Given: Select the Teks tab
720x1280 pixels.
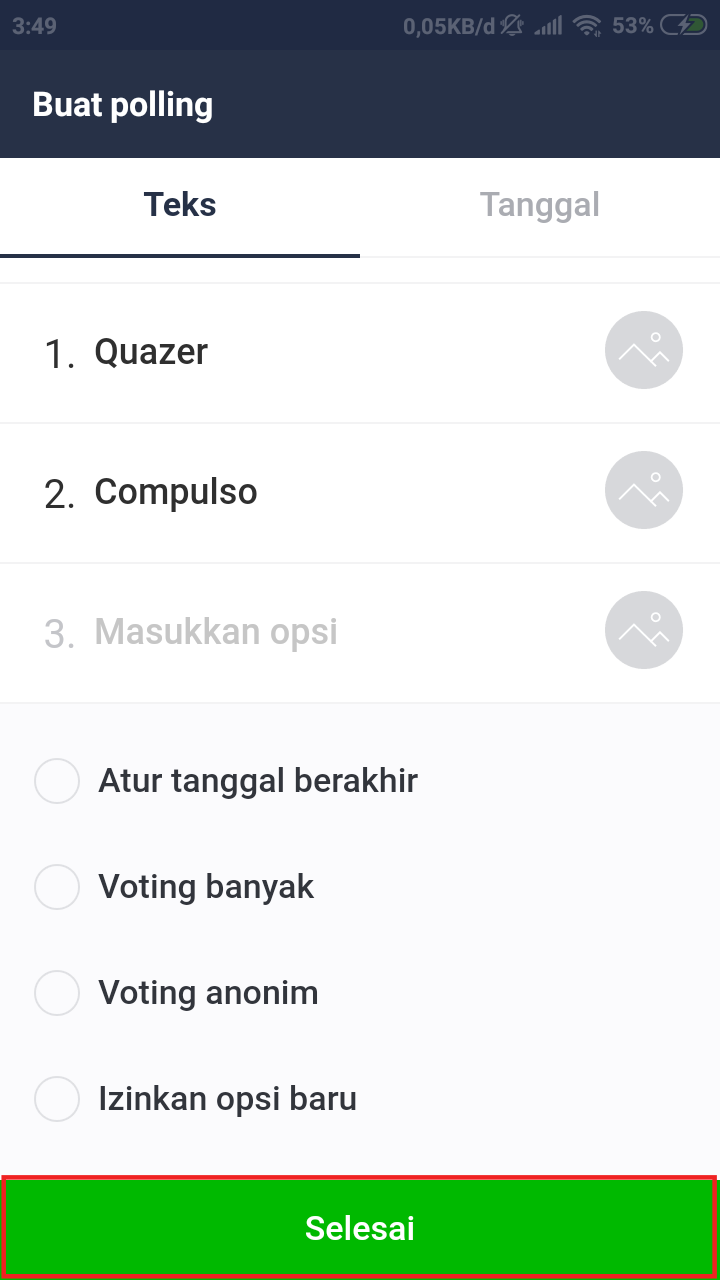Looking at the screenshot, I should coord(180,205).
